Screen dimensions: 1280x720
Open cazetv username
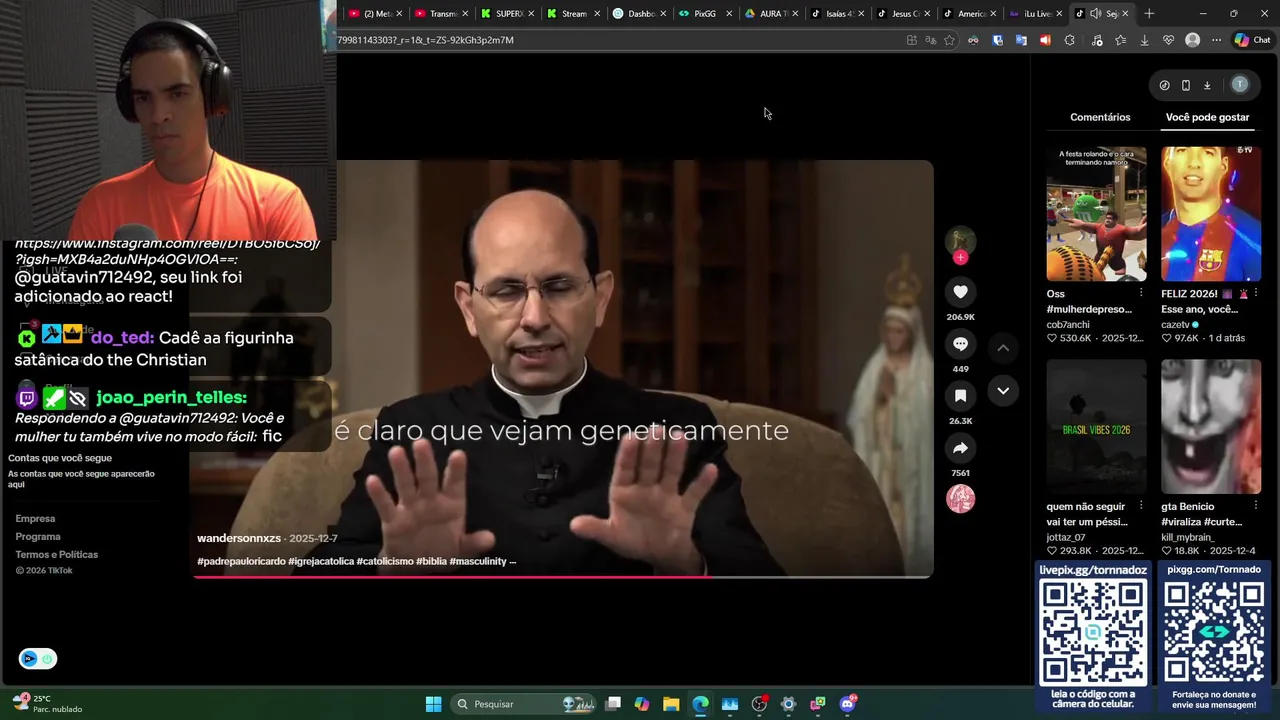(x=1175, y=325)
